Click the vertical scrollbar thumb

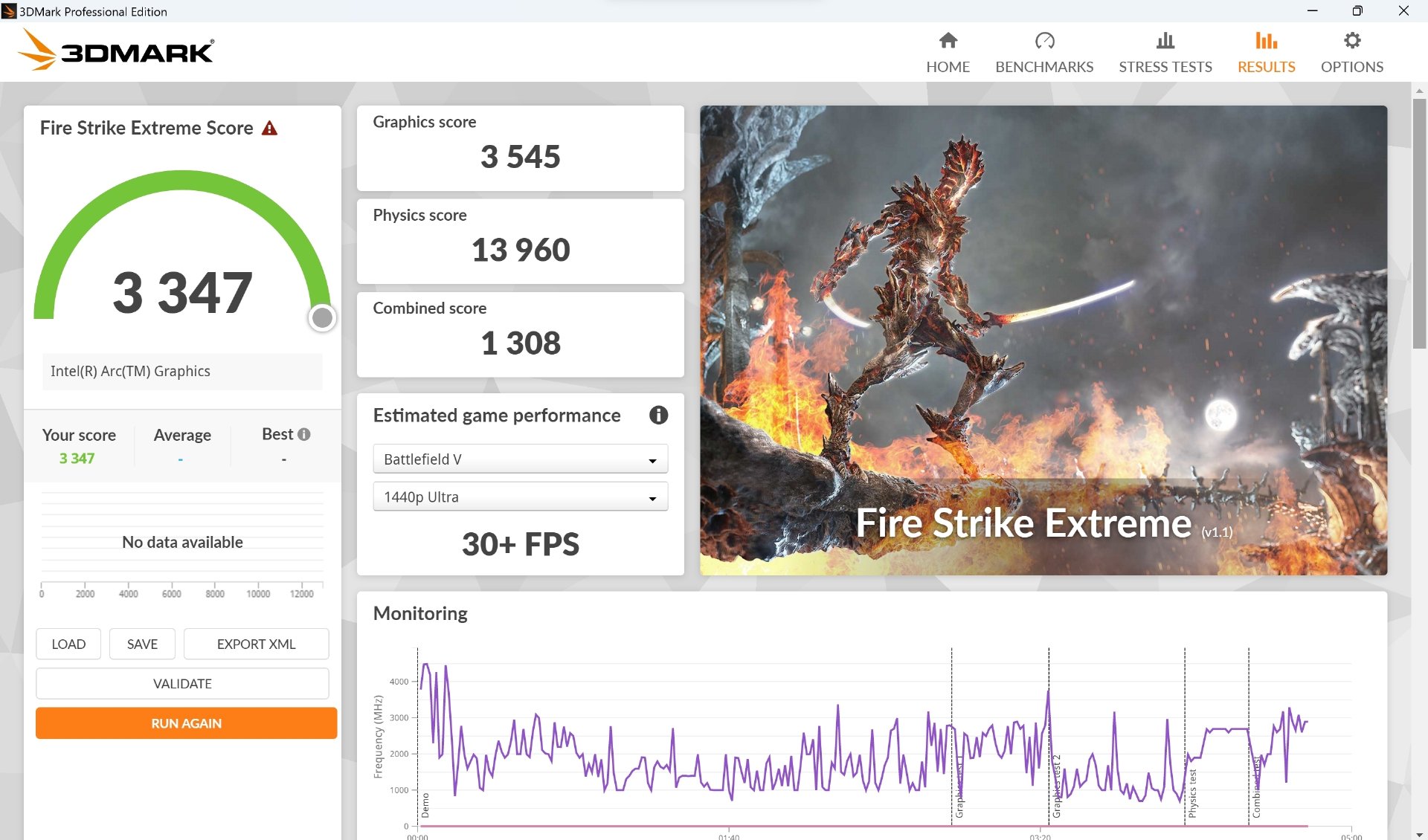[1419, 223]
